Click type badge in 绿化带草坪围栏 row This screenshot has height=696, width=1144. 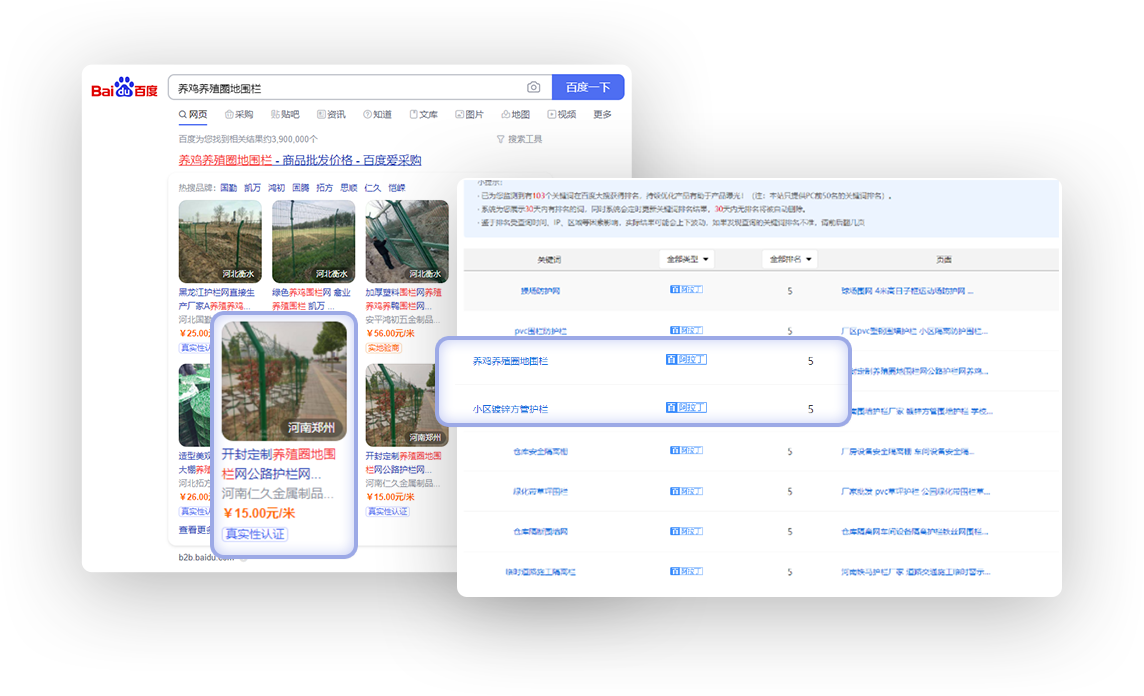point(687,491)
